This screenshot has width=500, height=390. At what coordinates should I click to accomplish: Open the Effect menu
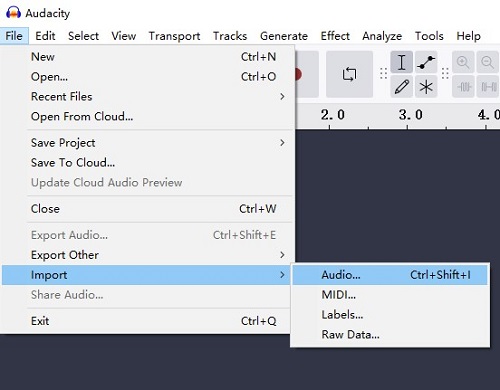tap(335, 36)
